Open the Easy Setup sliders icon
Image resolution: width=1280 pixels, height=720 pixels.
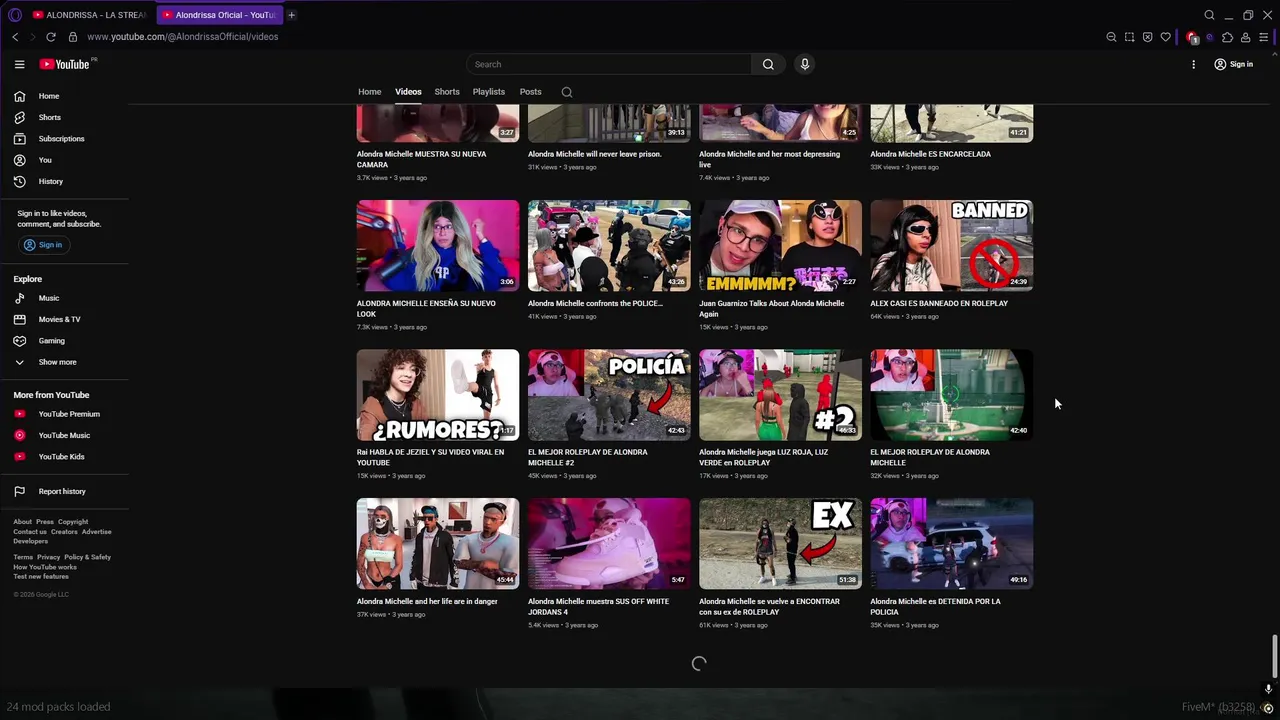[x=1264, y=37]
